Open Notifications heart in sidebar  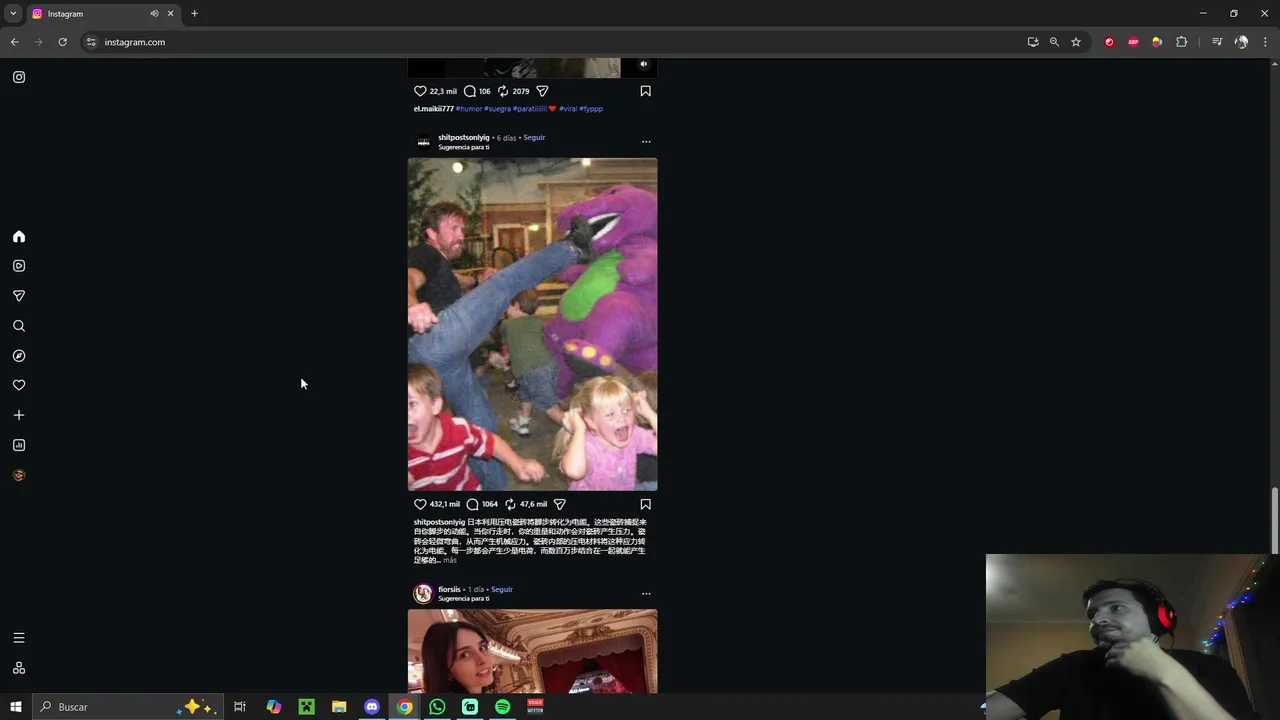click(x=19, y=385)
